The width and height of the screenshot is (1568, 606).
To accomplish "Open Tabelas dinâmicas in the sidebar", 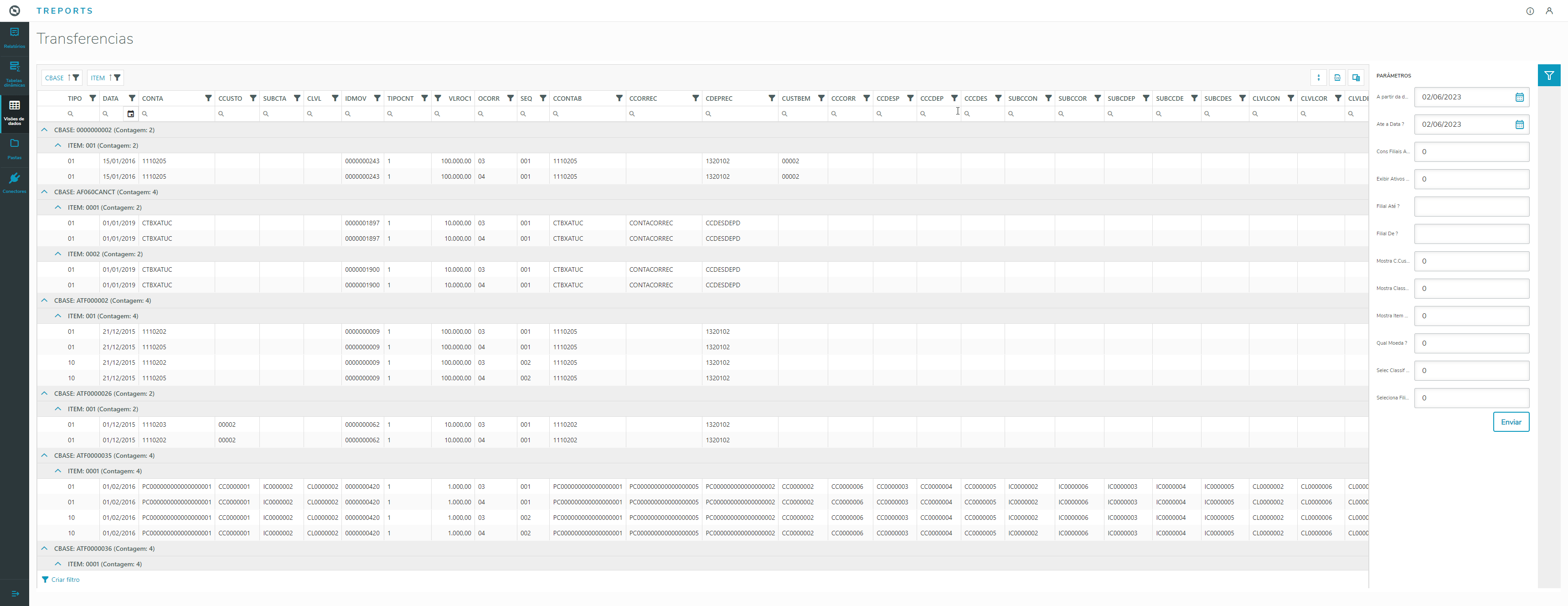I will [x=15, y=73].
